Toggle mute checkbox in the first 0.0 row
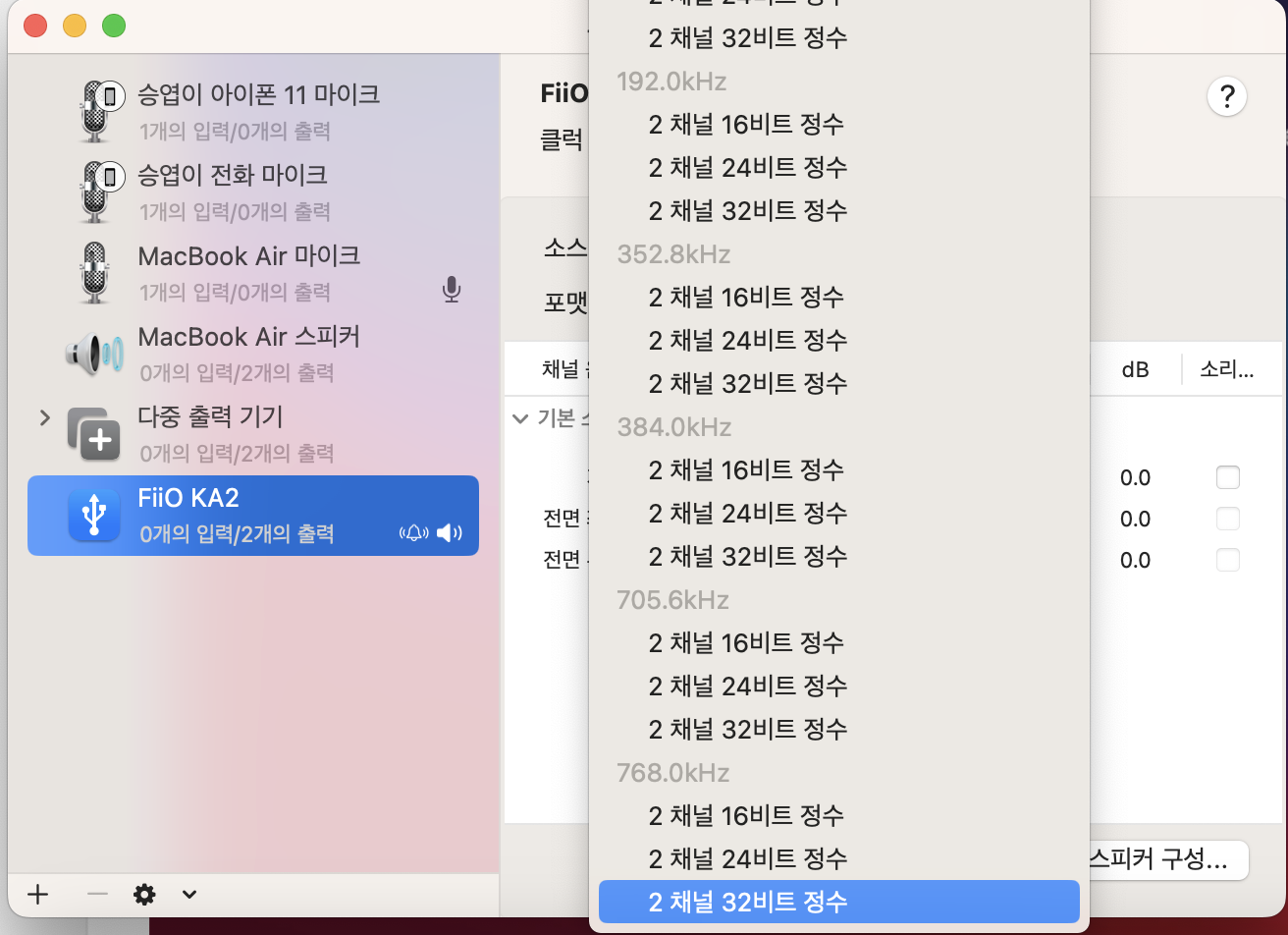The width and height of the screenshot is (1288, 935). click(1228, 477)
